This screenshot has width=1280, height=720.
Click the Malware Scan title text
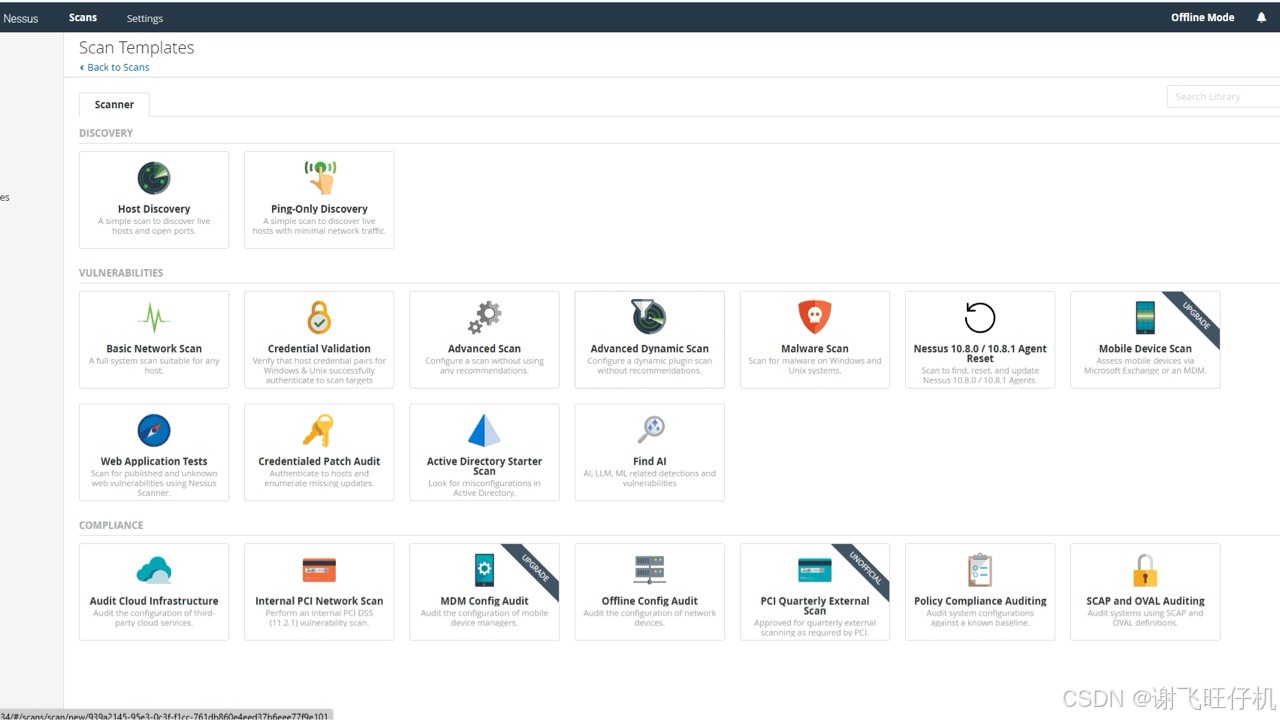[815, 349]
